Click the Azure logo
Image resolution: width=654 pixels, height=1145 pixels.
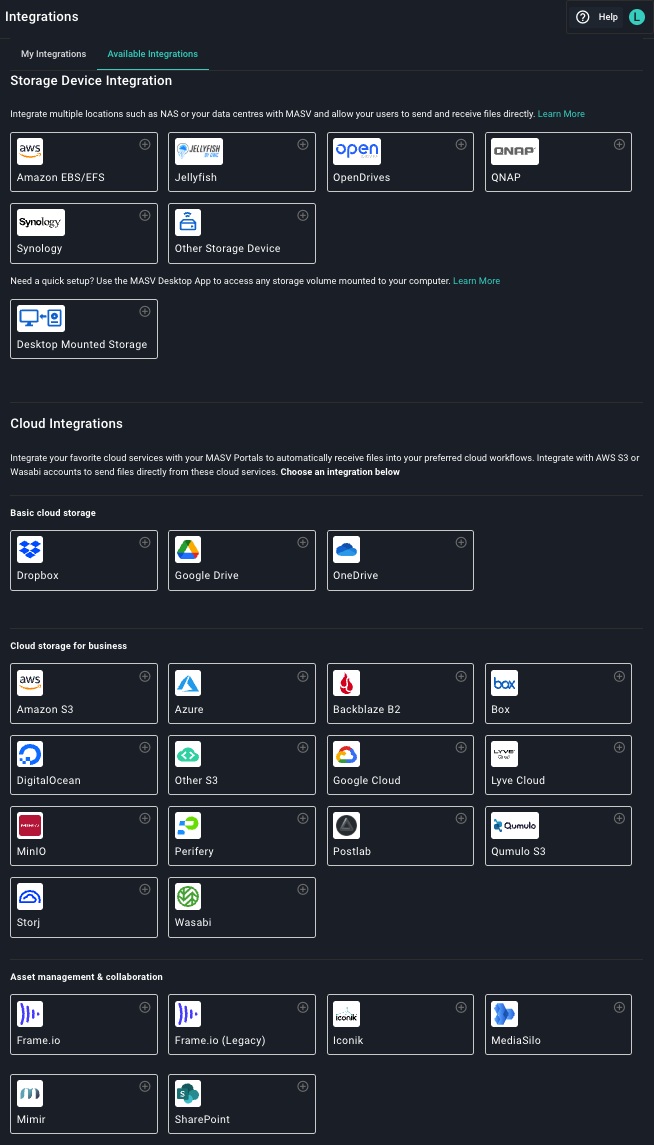[x=188, y=683]
